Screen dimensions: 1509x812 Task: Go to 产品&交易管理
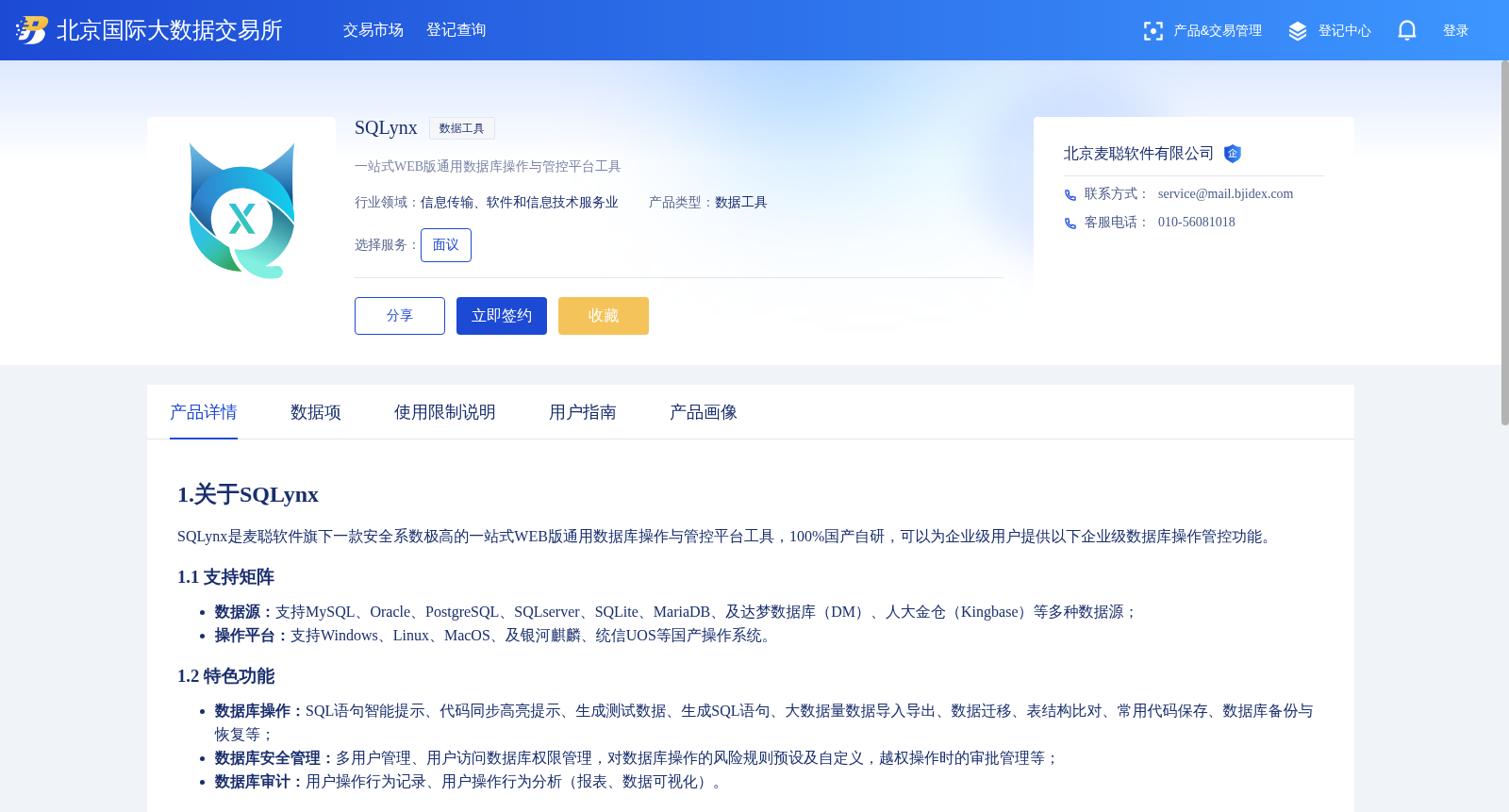tap(1218, 31)
